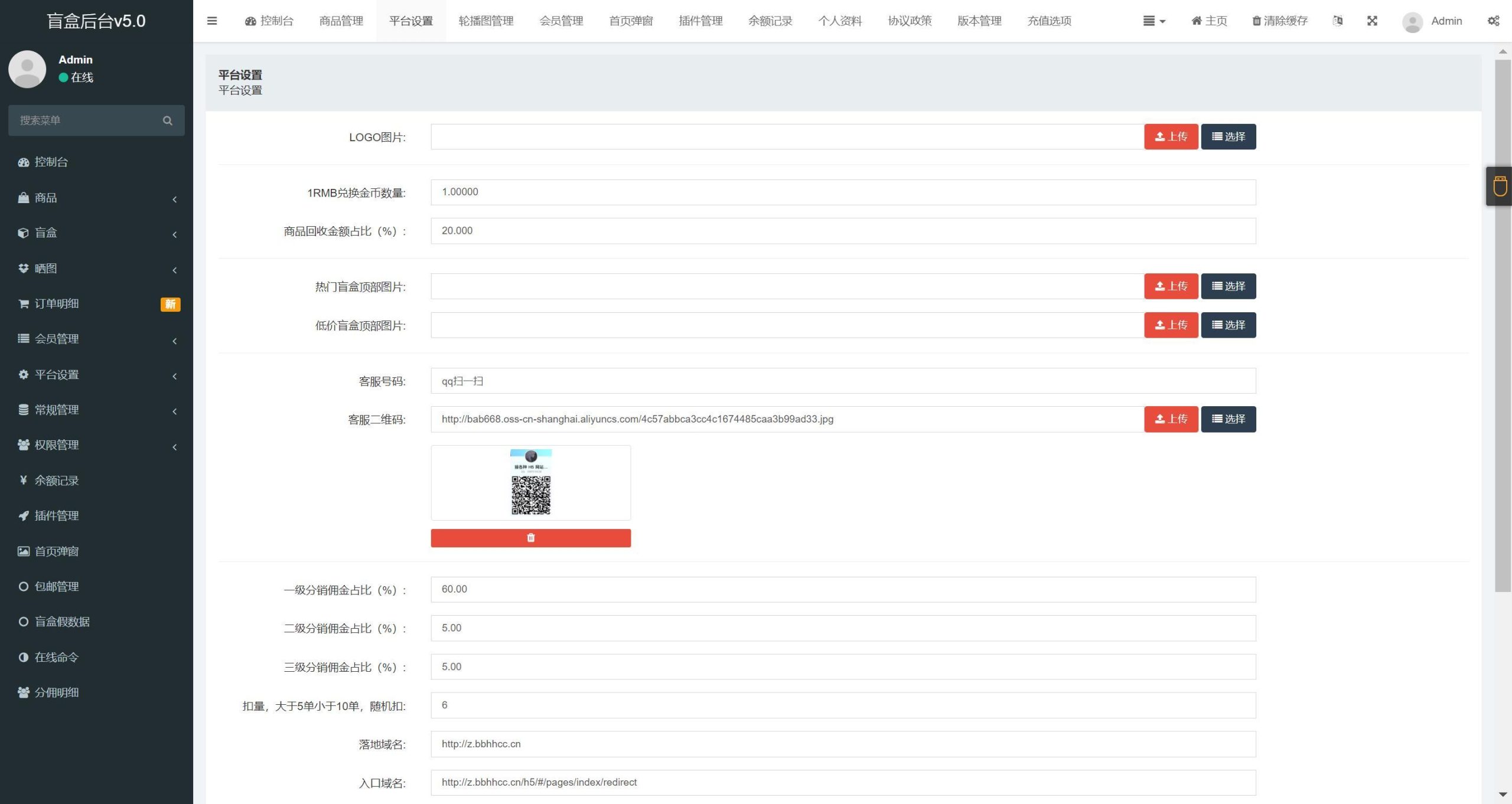Click the 入口域名 input field
1512x804 pixels.
(843, 782)
